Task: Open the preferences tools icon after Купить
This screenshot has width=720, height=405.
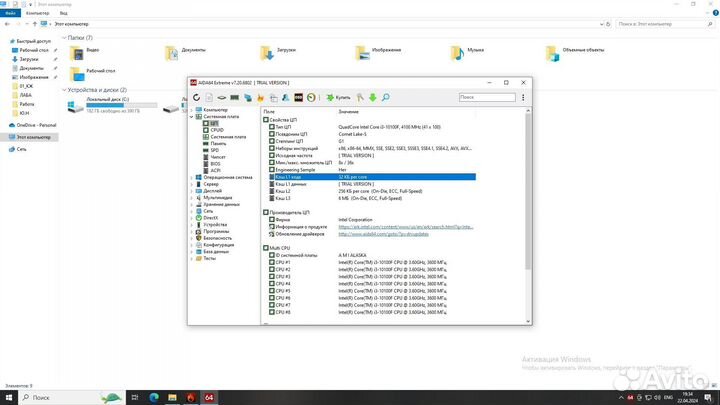Action: (x=360, y=97)
